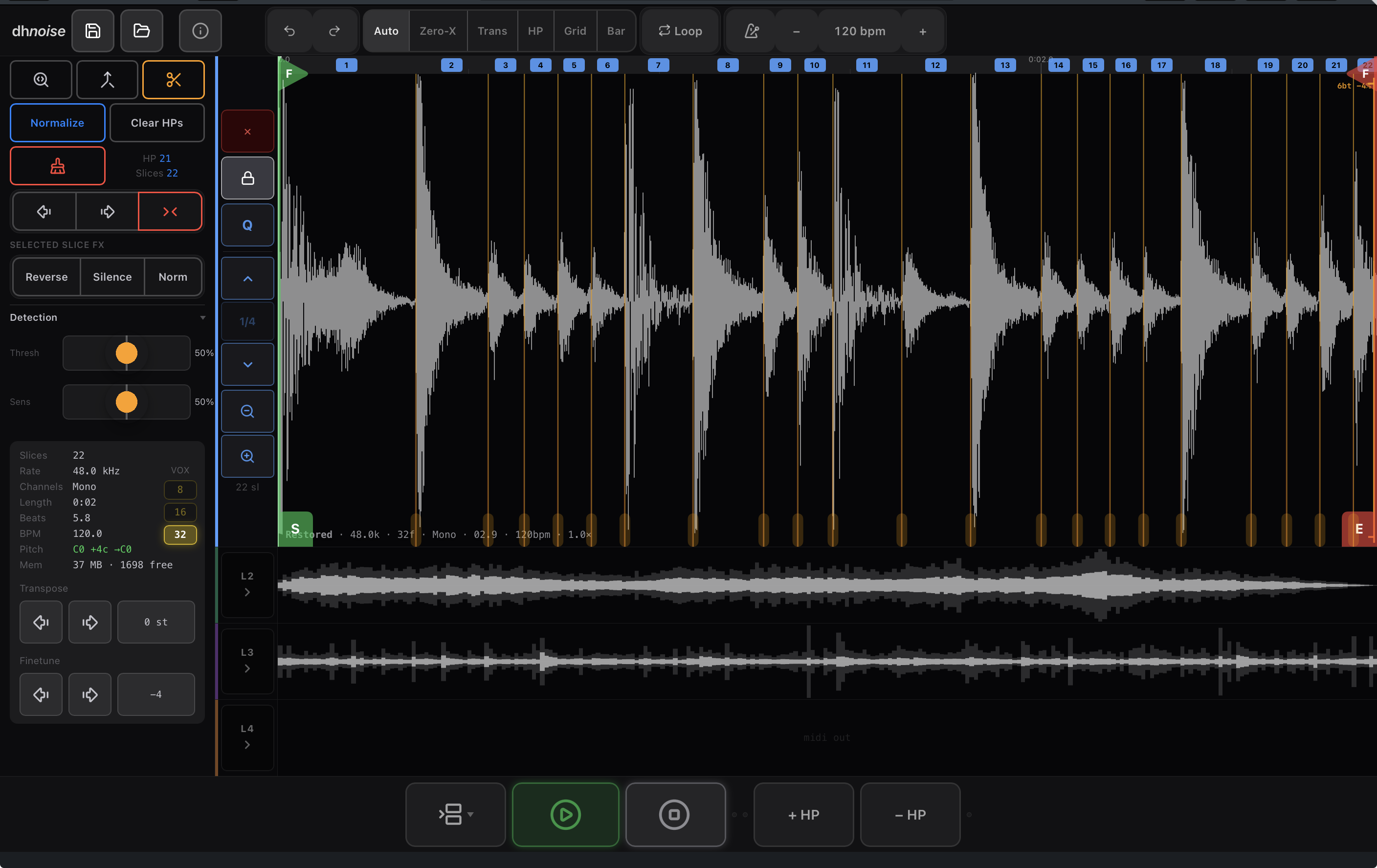Click the Normalize button
Screen dimensions: 1377x868
click(x=58, y=122)
